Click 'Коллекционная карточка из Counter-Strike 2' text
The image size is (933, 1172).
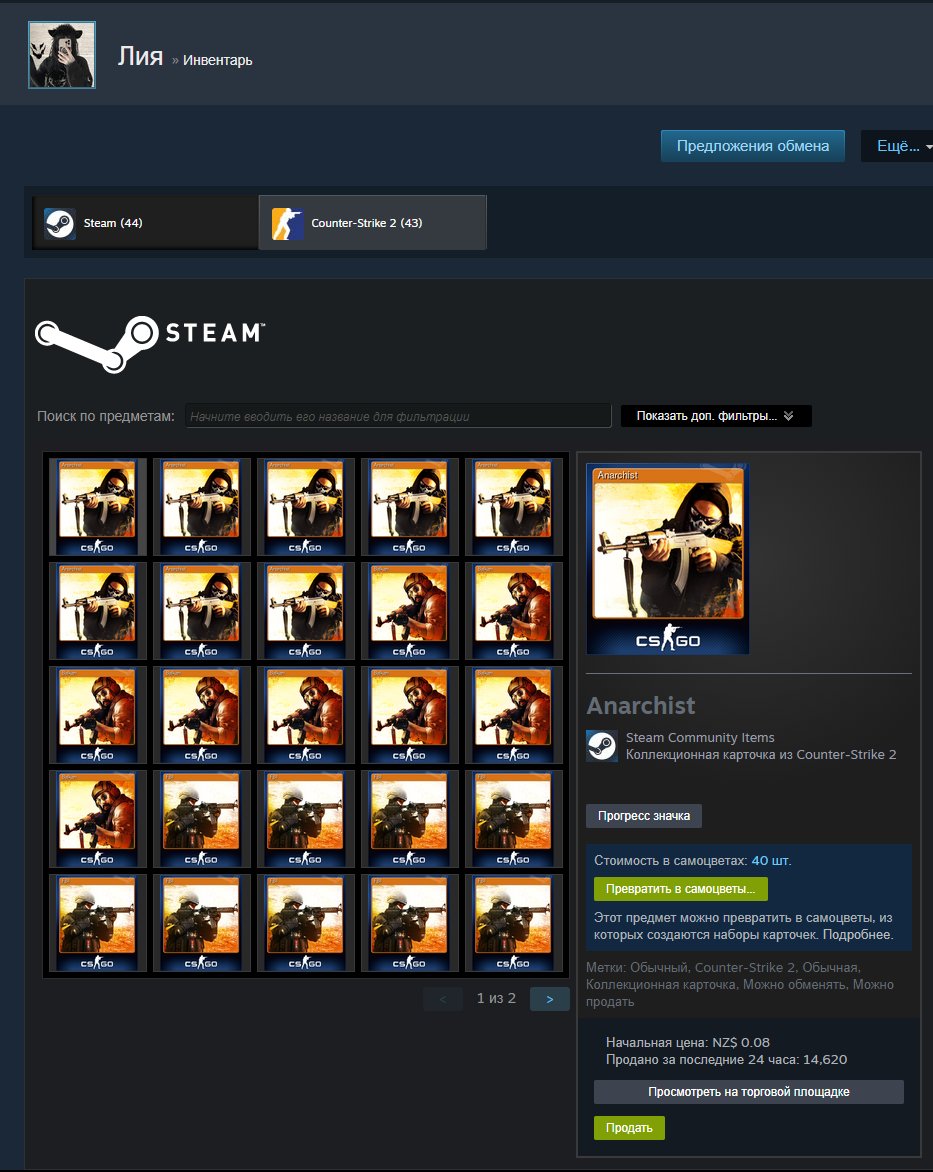(x=761, y=754)
